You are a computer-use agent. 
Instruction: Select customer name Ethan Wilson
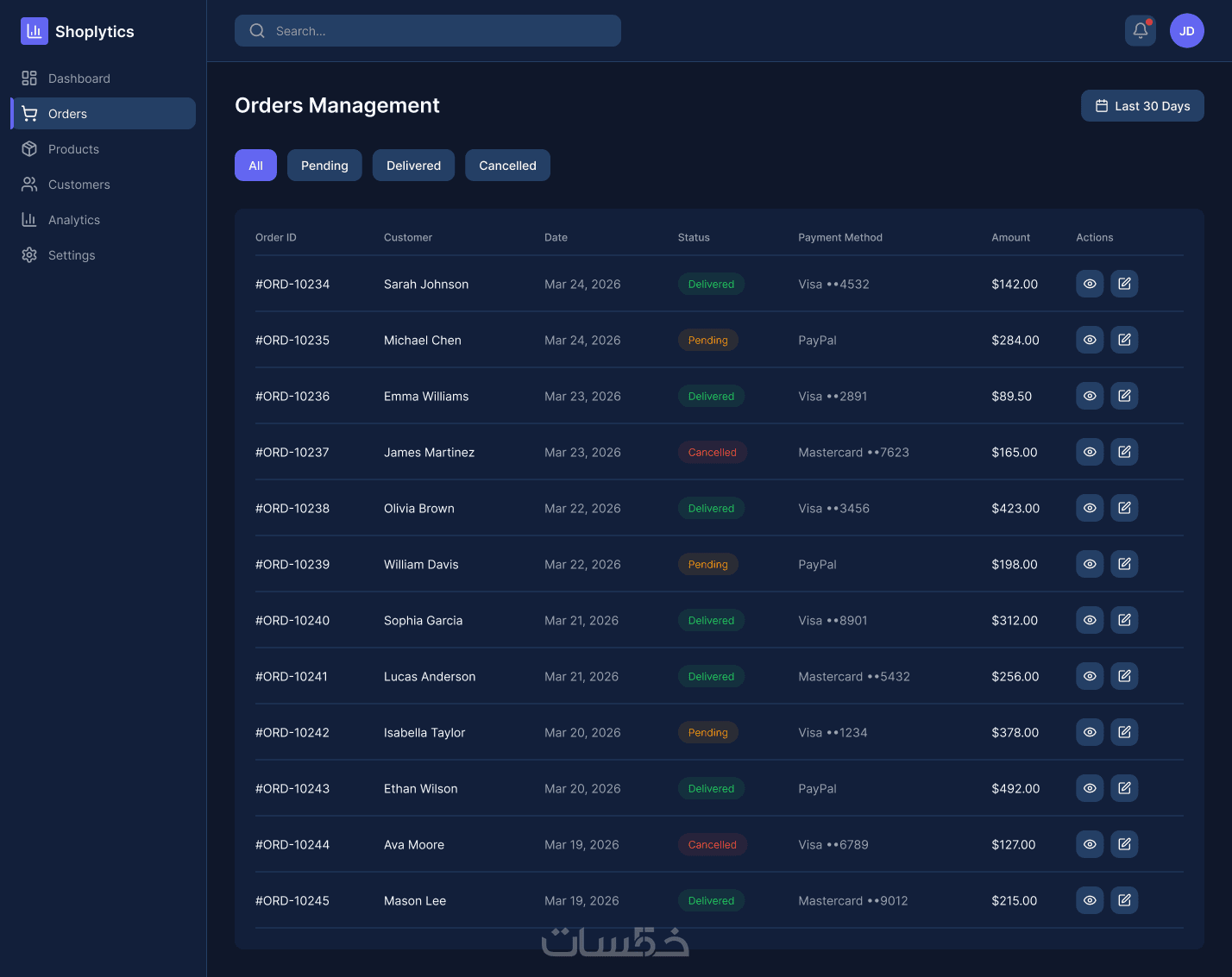point(421,789)
